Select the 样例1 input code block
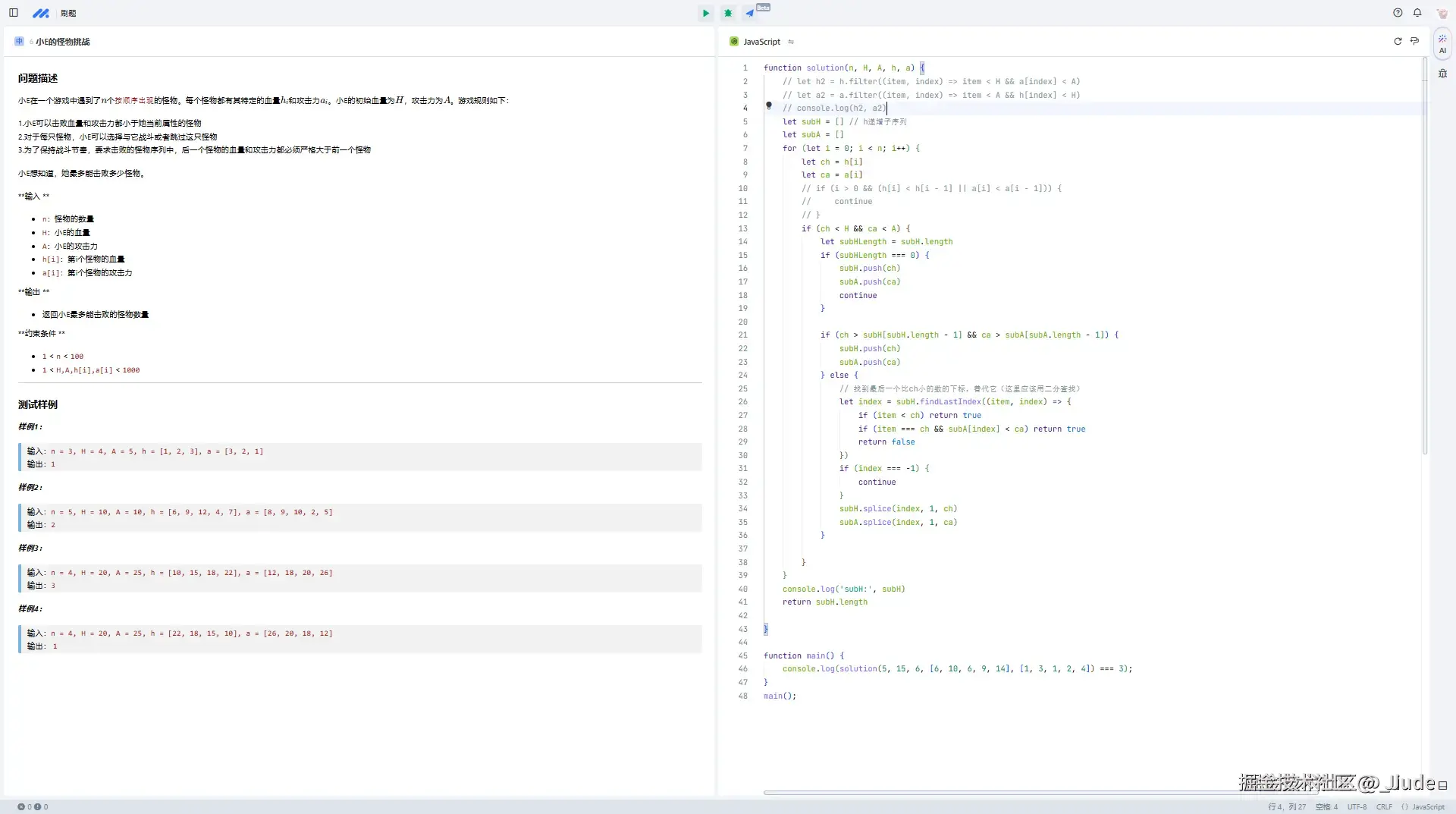The image size is (1456, 814). pos(360,457)
